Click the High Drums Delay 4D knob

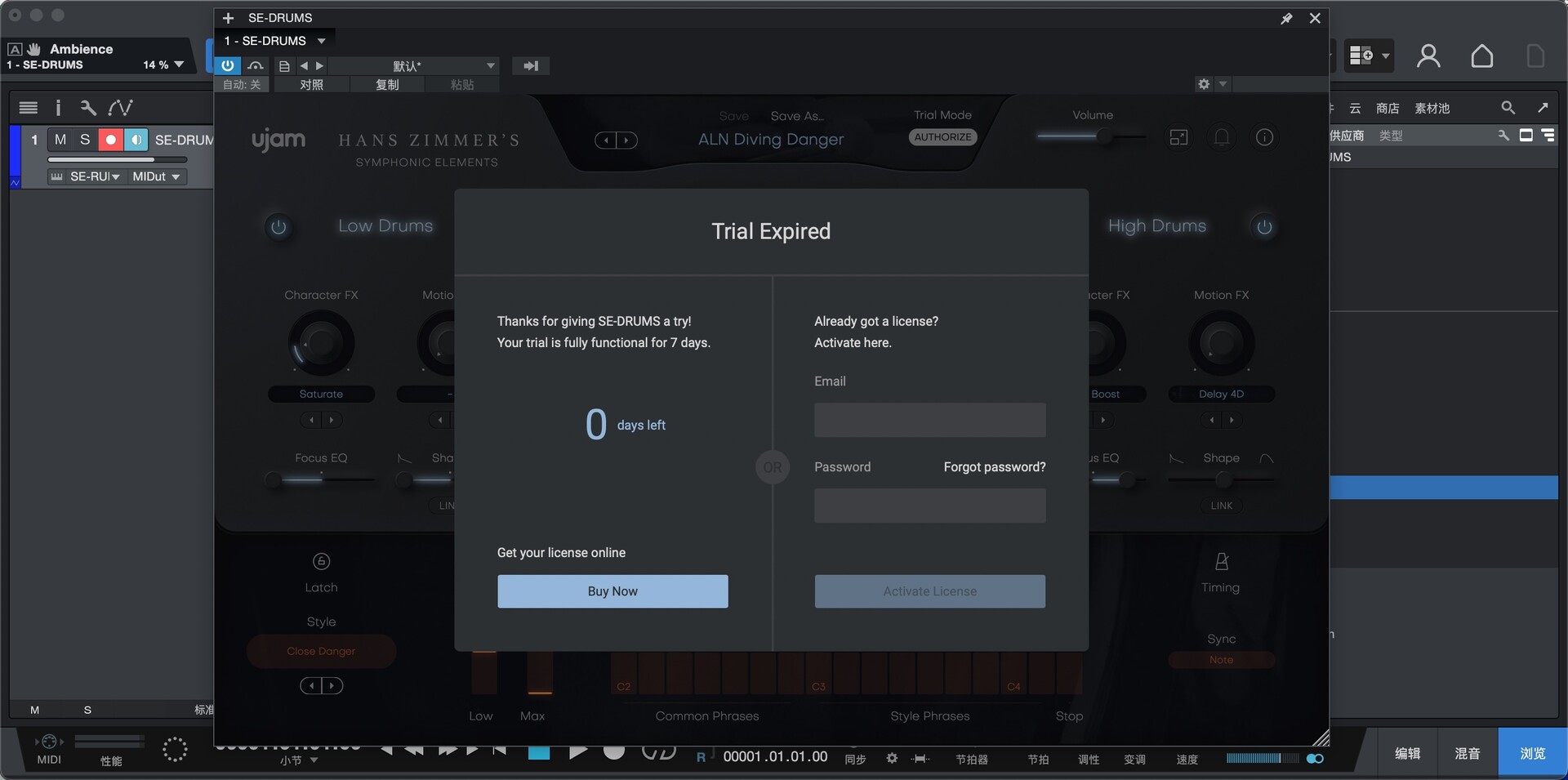point(1222,343)
